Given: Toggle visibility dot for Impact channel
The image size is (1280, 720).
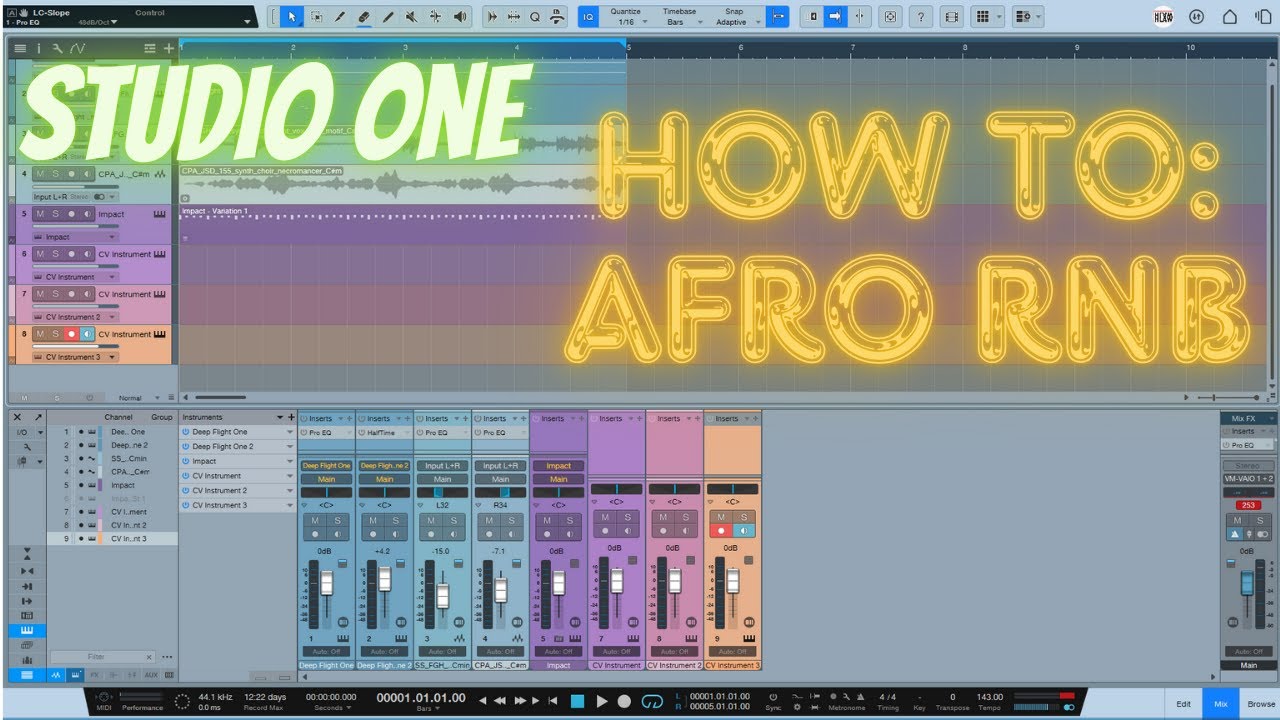Looking at the screenshot, I should 80,485.
